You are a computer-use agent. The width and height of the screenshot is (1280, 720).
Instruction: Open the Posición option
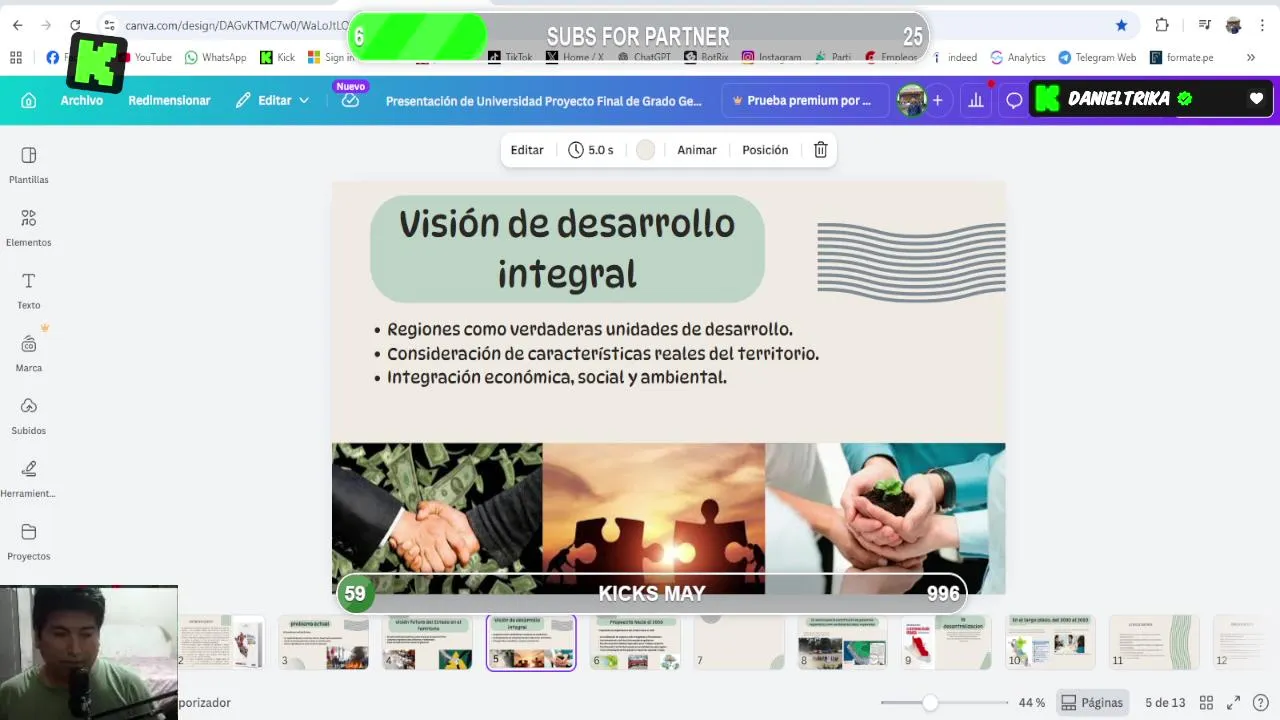click(765, 150)
